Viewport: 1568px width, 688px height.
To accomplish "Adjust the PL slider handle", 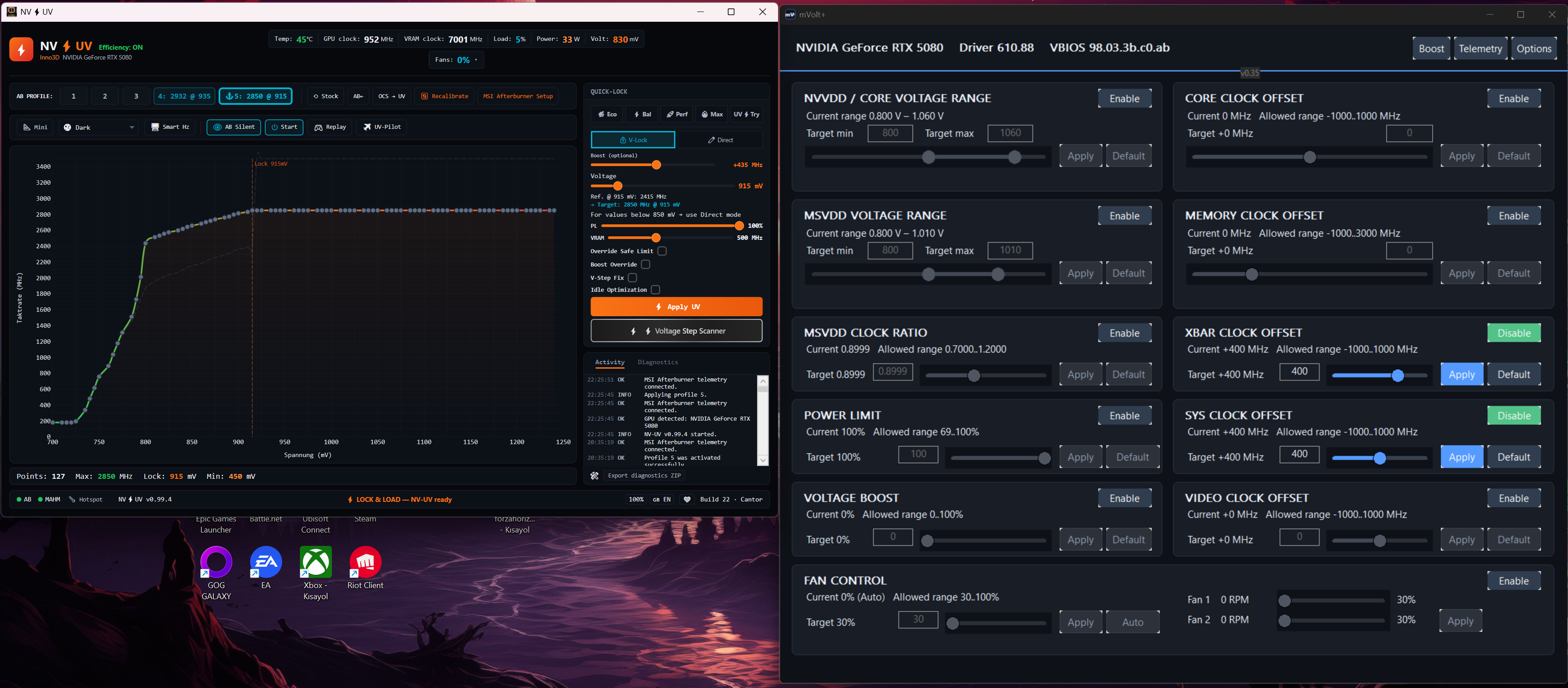I will (x=739, y=226).
